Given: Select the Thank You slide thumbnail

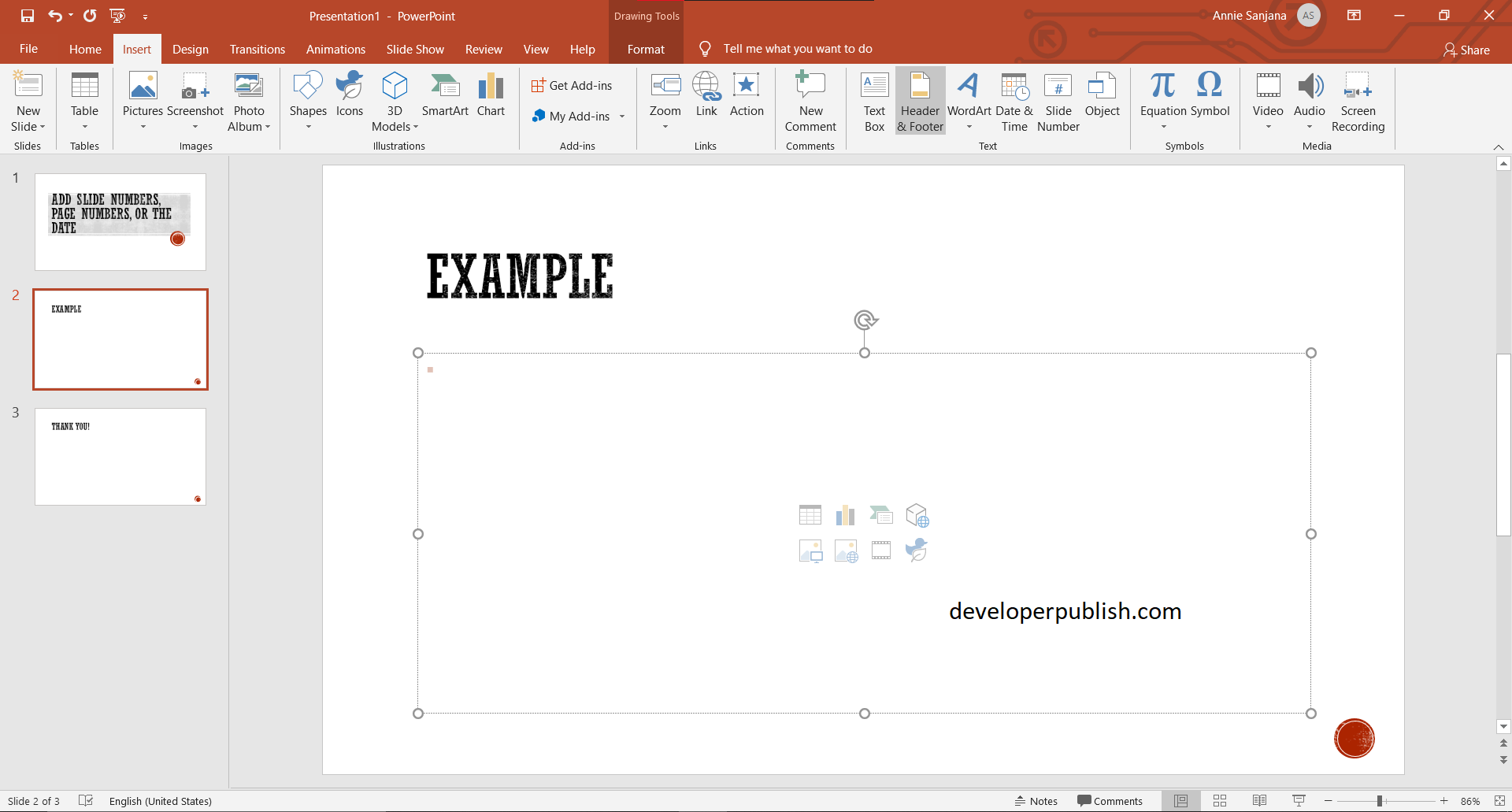Looking at the screenshot, I should point(120,456).
